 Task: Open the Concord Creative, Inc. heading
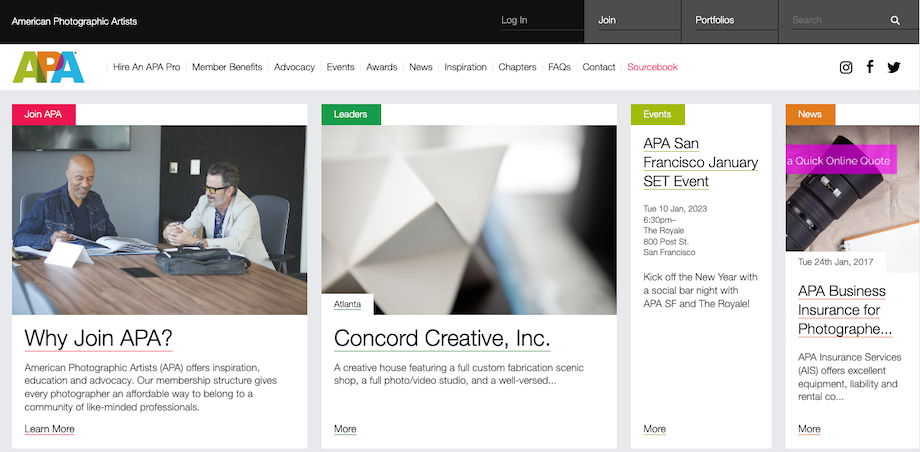click(442, 339)
